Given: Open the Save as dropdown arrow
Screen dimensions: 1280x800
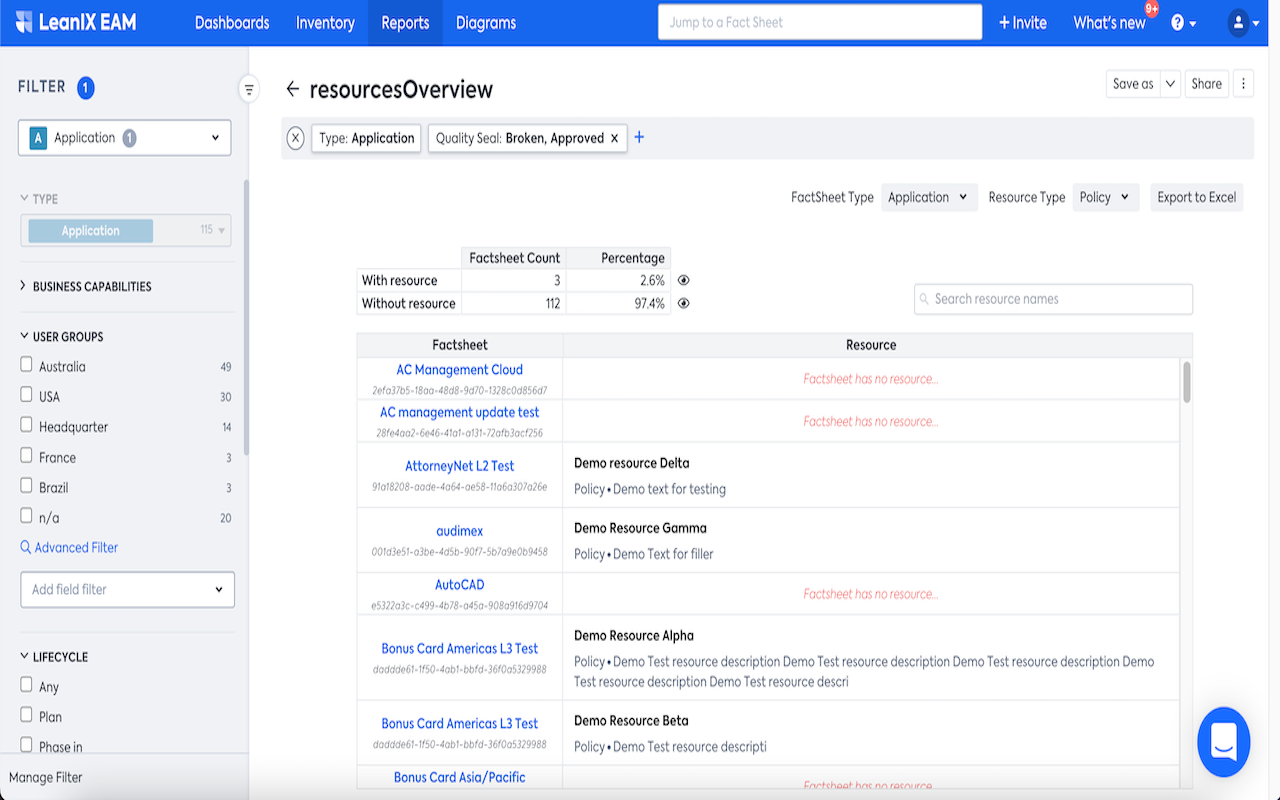Looking at the screenshot, I should coord(1170,84).
